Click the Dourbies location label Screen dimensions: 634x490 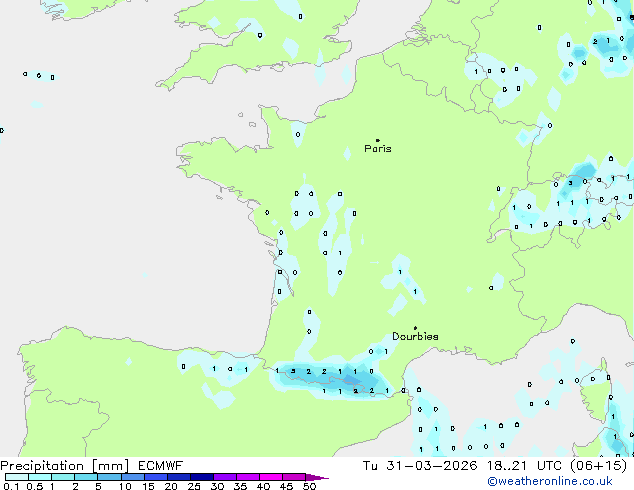tap(415, 336)
